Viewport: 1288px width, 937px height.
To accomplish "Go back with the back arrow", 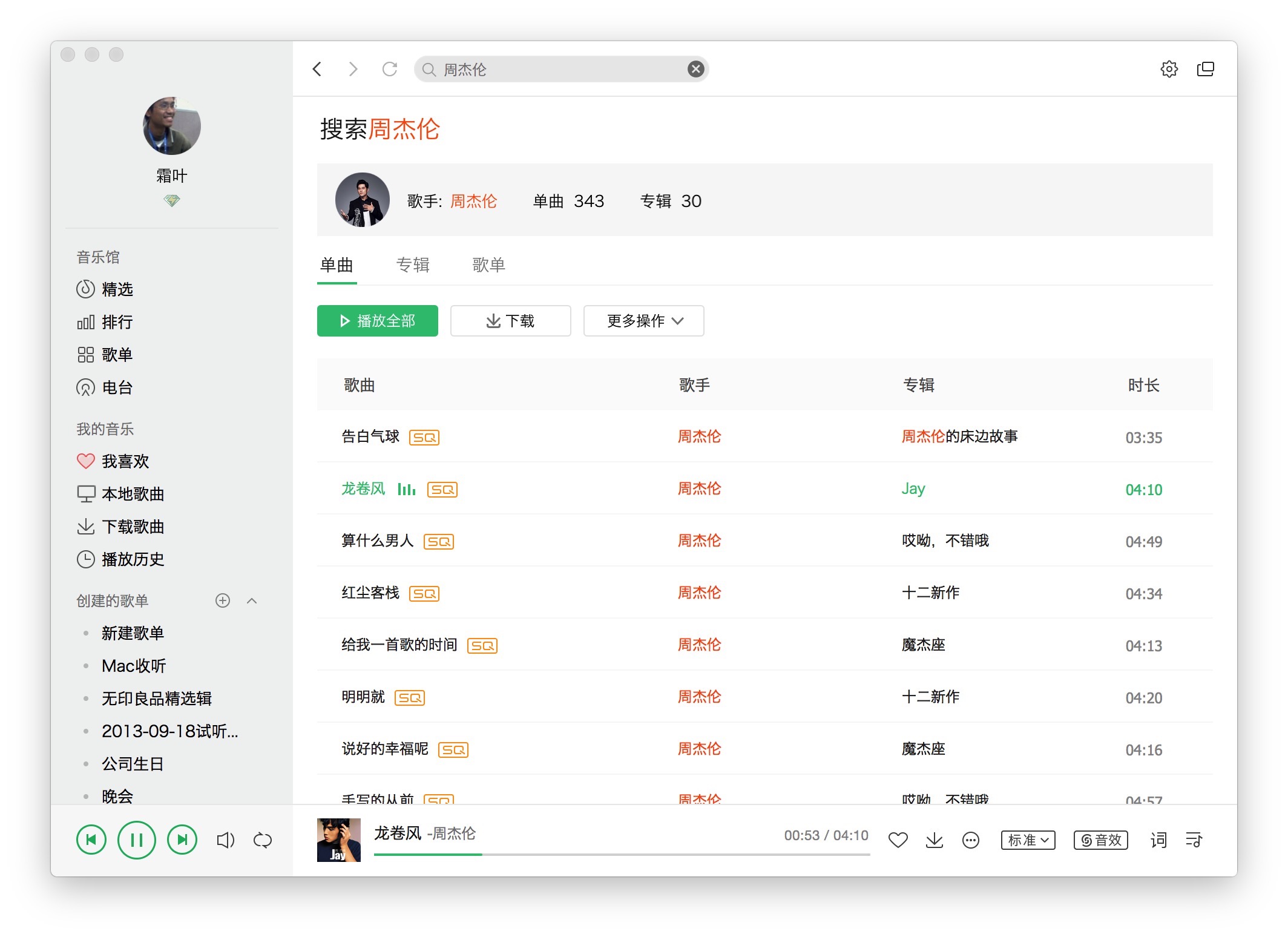I will [317, 69].
